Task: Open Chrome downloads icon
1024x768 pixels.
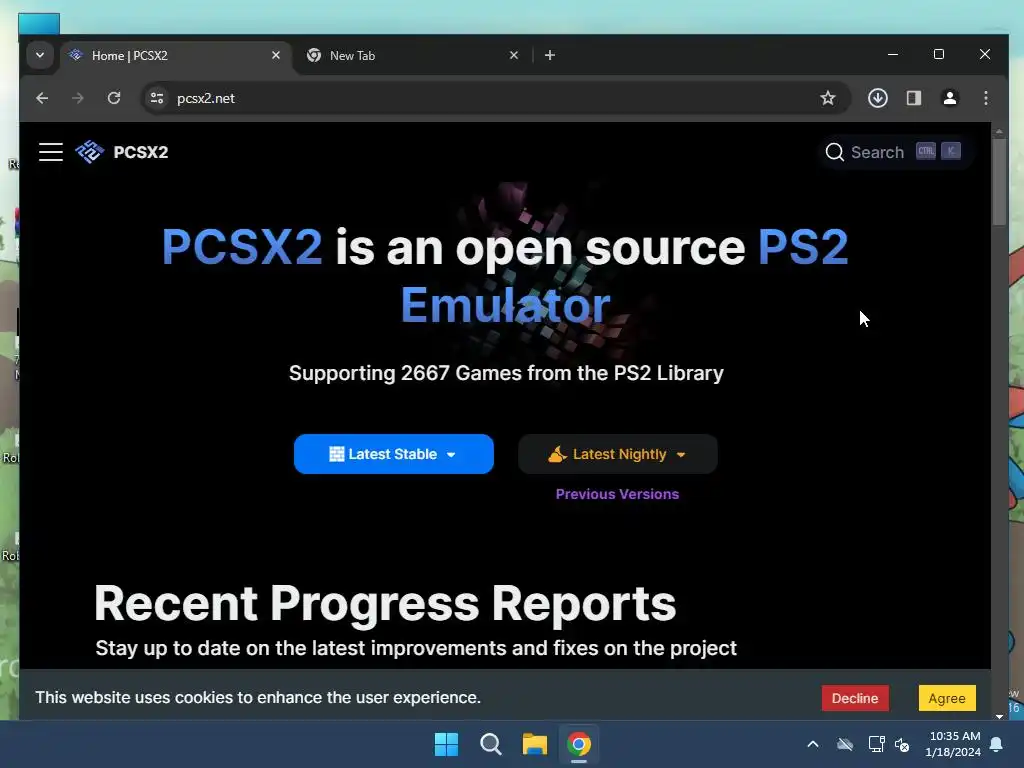Action: [x=878, y=98]
